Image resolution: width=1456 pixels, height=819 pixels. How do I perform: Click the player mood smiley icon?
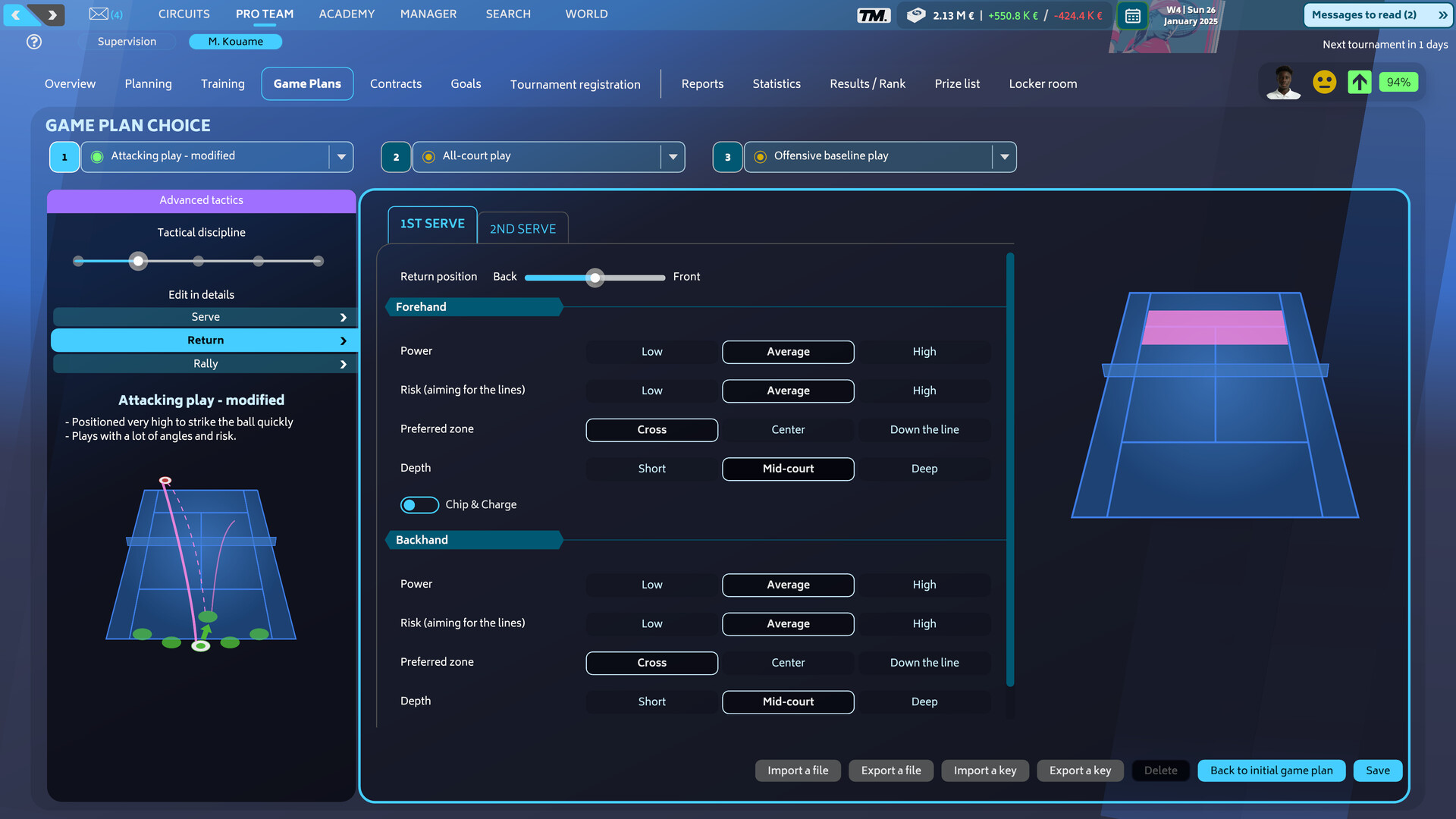click(x=1324, y=82)
